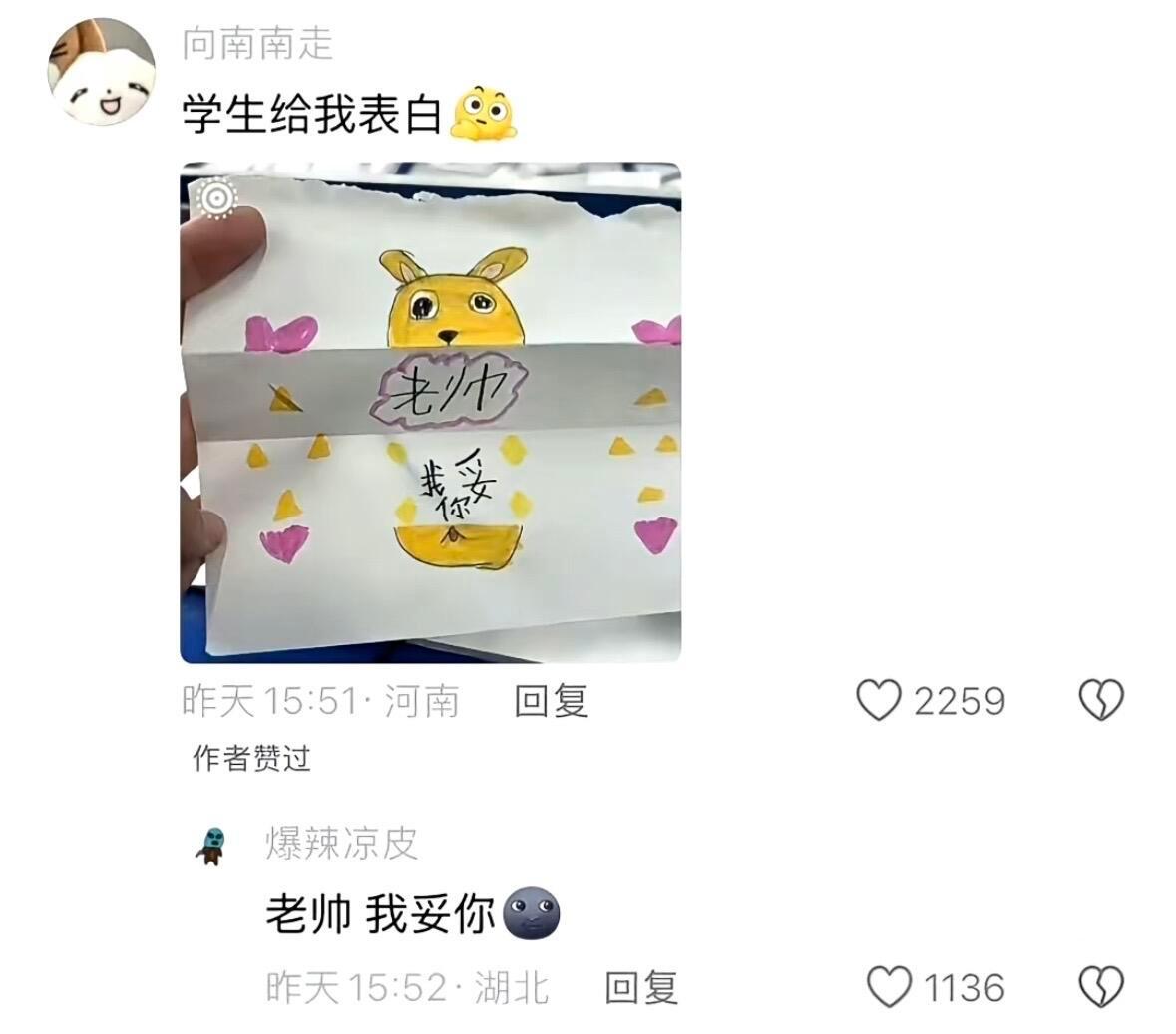Enlarge the student drawing image
Viewport: 1176px width, 1034px height.
pos(431,413)
